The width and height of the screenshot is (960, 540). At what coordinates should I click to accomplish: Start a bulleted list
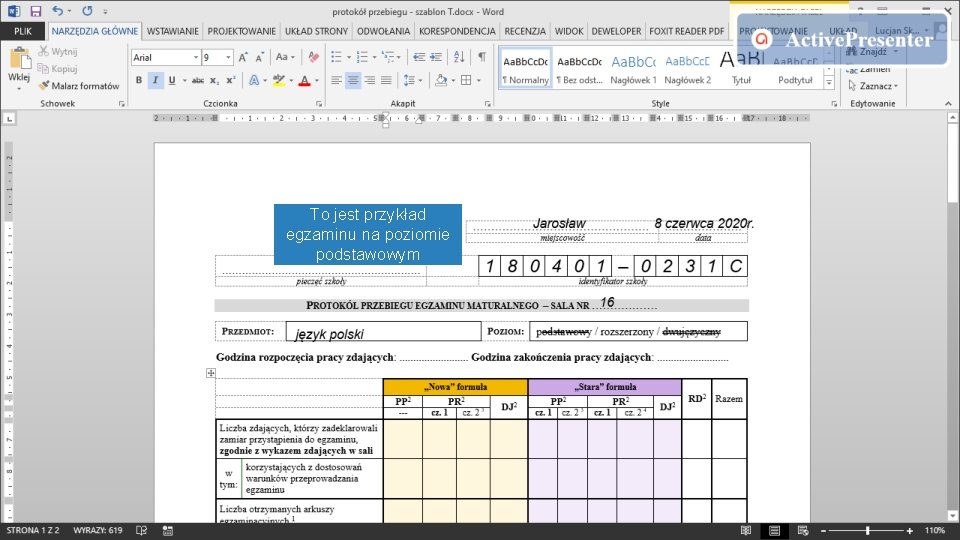(336, 58)
